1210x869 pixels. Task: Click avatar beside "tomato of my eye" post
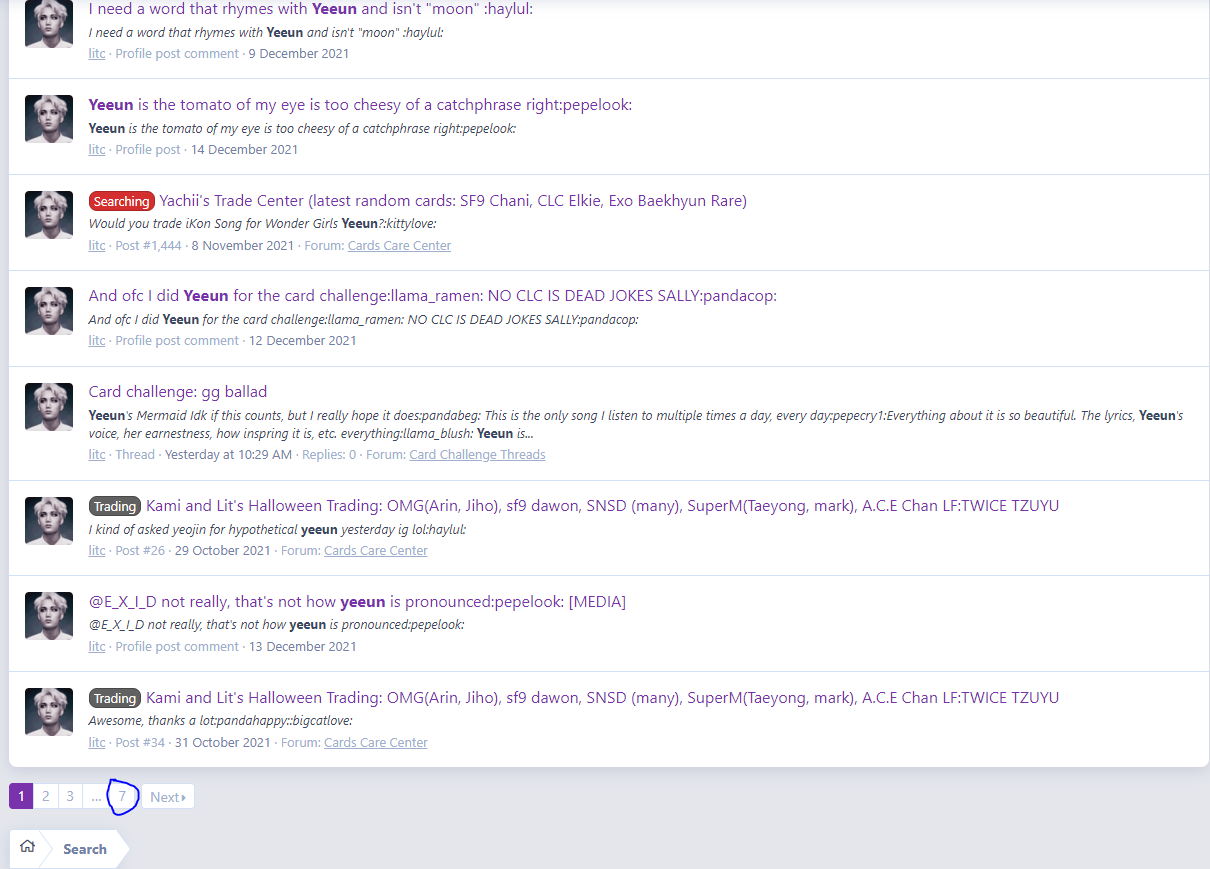[x=49, y=119]
